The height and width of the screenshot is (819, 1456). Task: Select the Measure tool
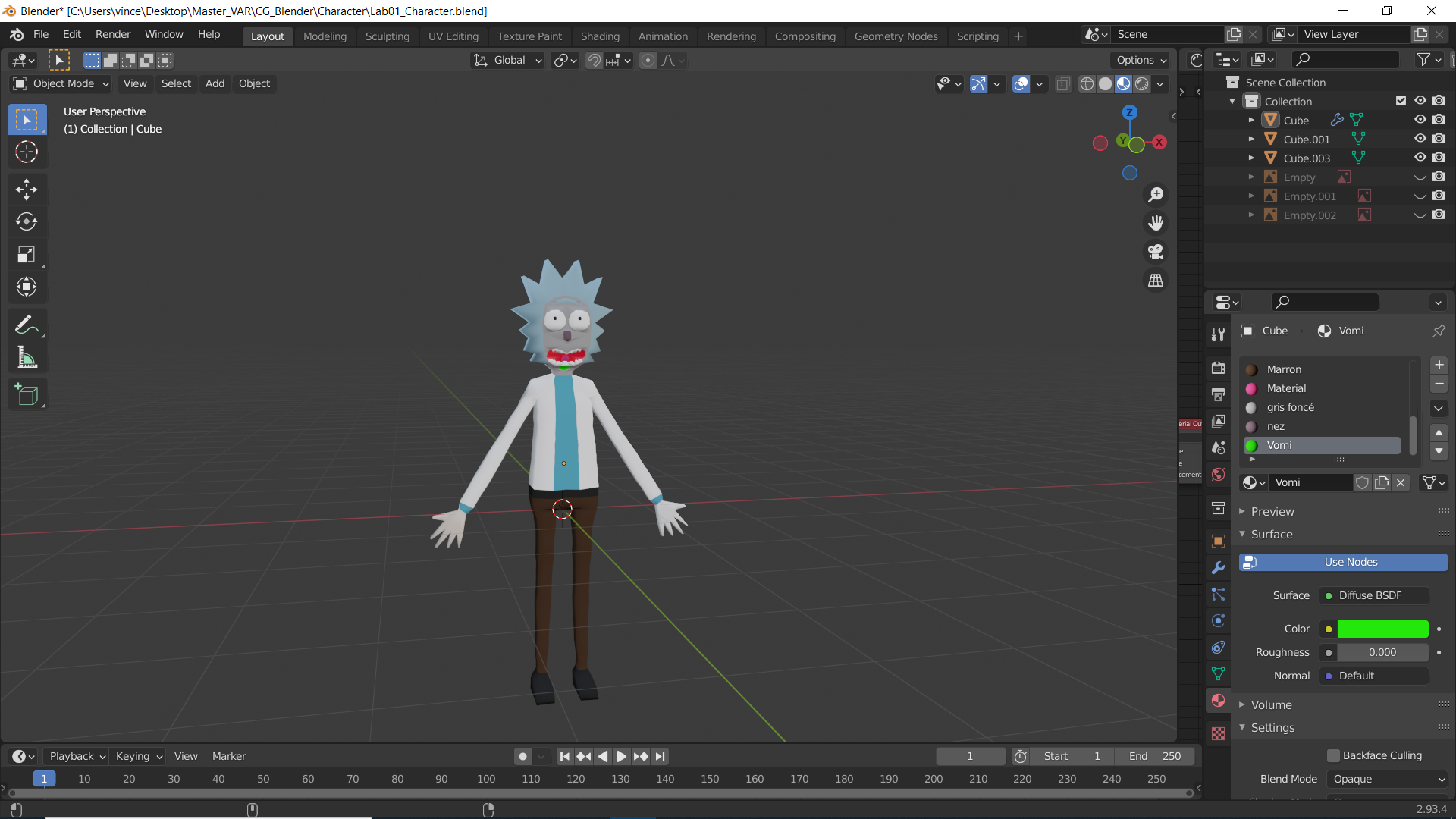[x=27, y=358]
